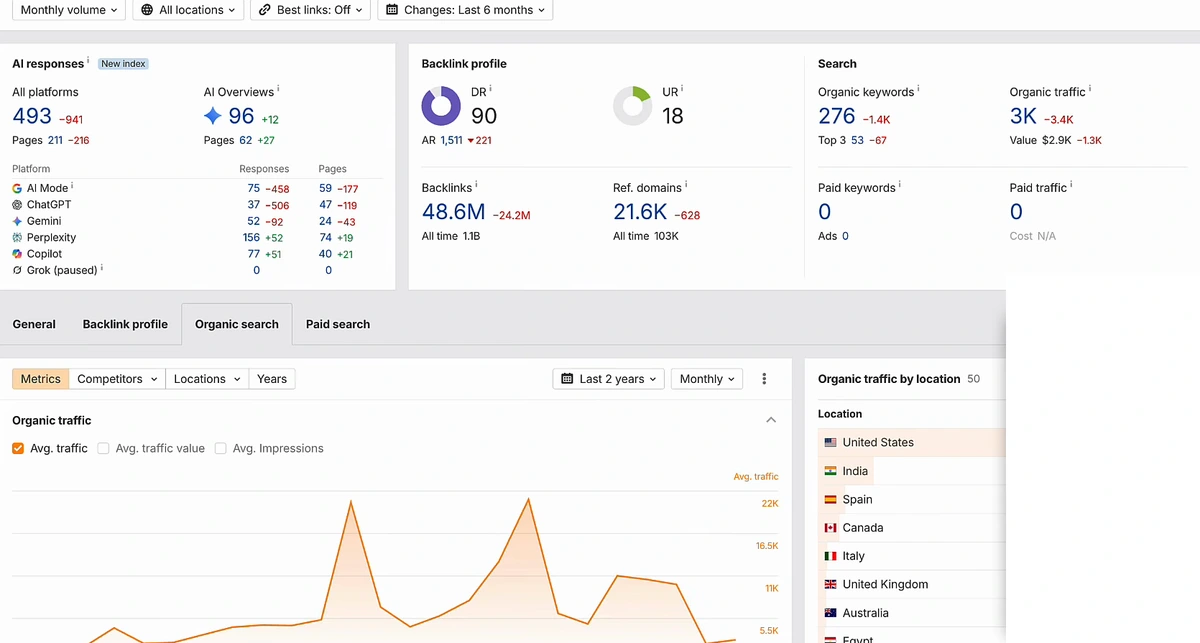Click the Perplexity platform icon
The height and width of the screenshot is (643, 1200).
pos(17,238)
